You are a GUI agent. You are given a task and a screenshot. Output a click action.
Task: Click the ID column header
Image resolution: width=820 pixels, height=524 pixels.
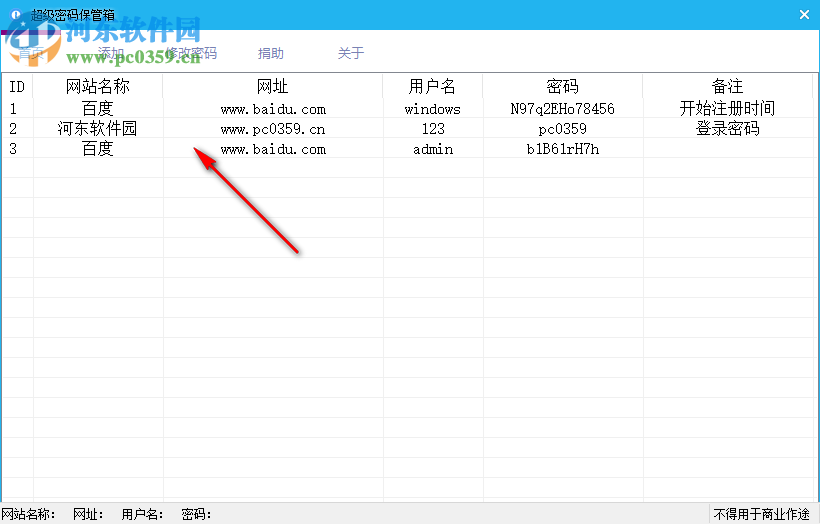click(17, 86)
